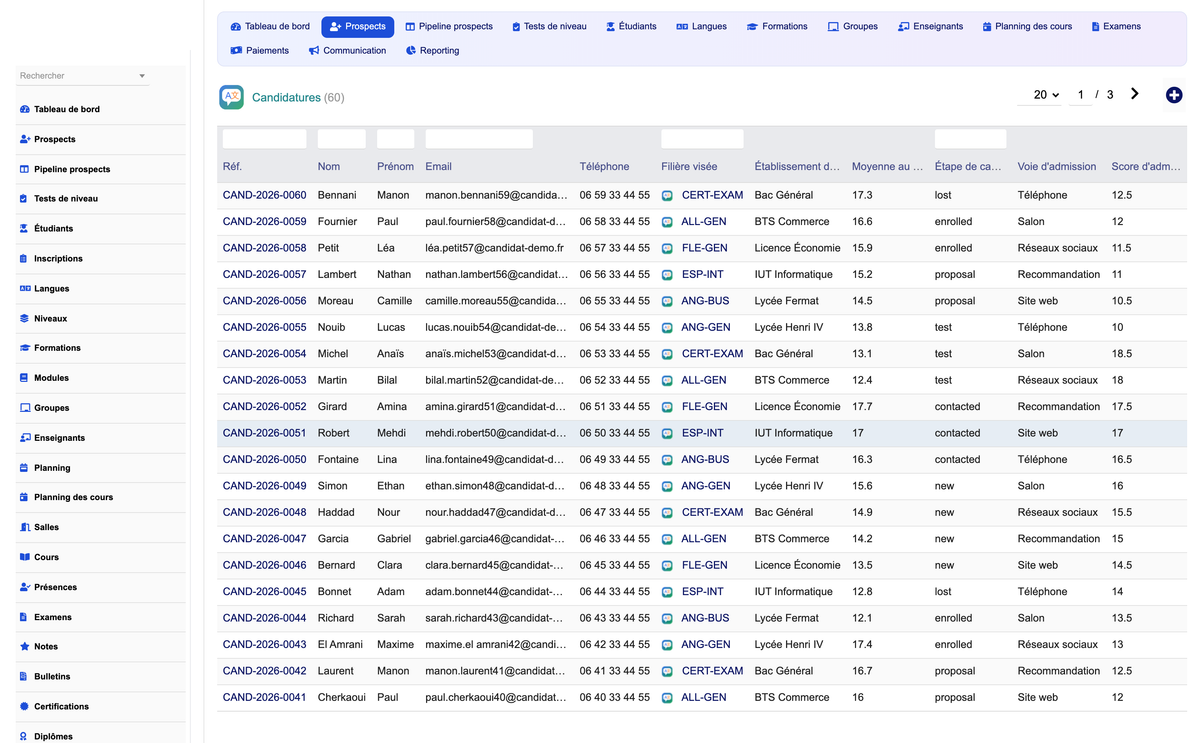The width and height of the screenshot is (1200, 743).
Task: Click phone 06 47 33 44 55
Action: (x=615, y=512)
